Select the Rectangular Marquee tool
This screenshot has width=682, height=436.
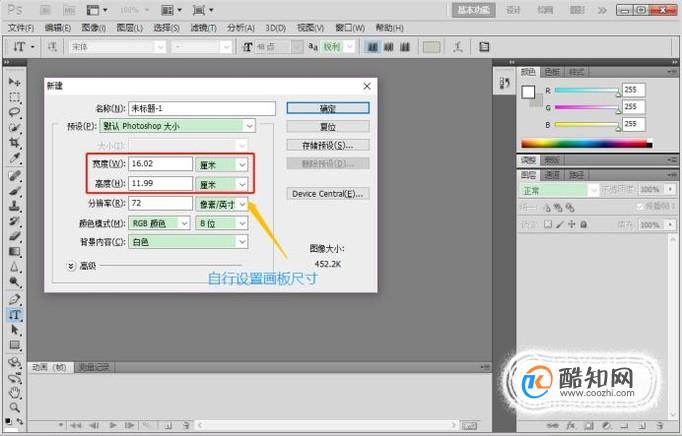click(x=14, y=97)
